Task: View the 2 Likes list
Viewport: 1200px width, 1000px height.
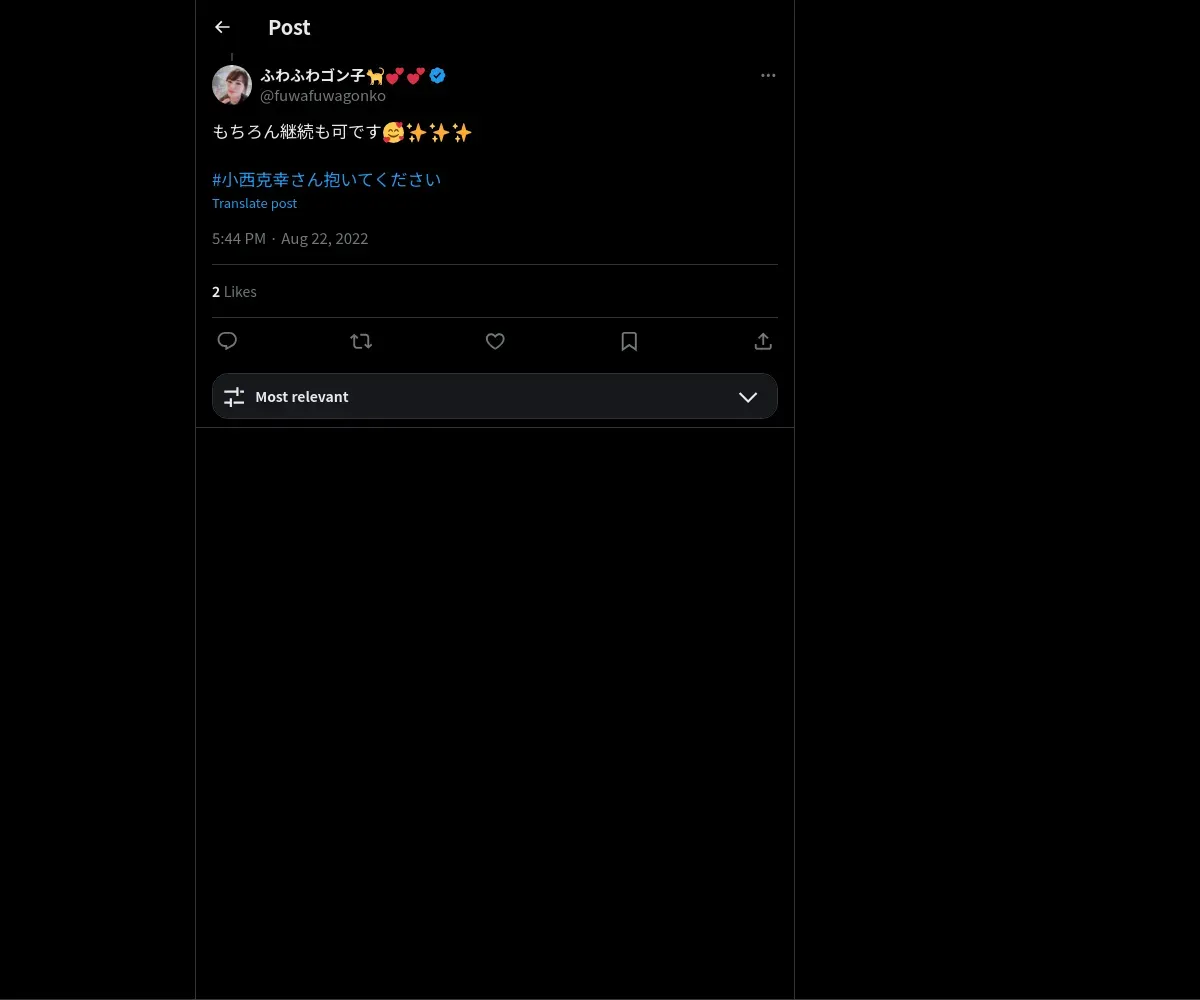Action: coord(234,292)
